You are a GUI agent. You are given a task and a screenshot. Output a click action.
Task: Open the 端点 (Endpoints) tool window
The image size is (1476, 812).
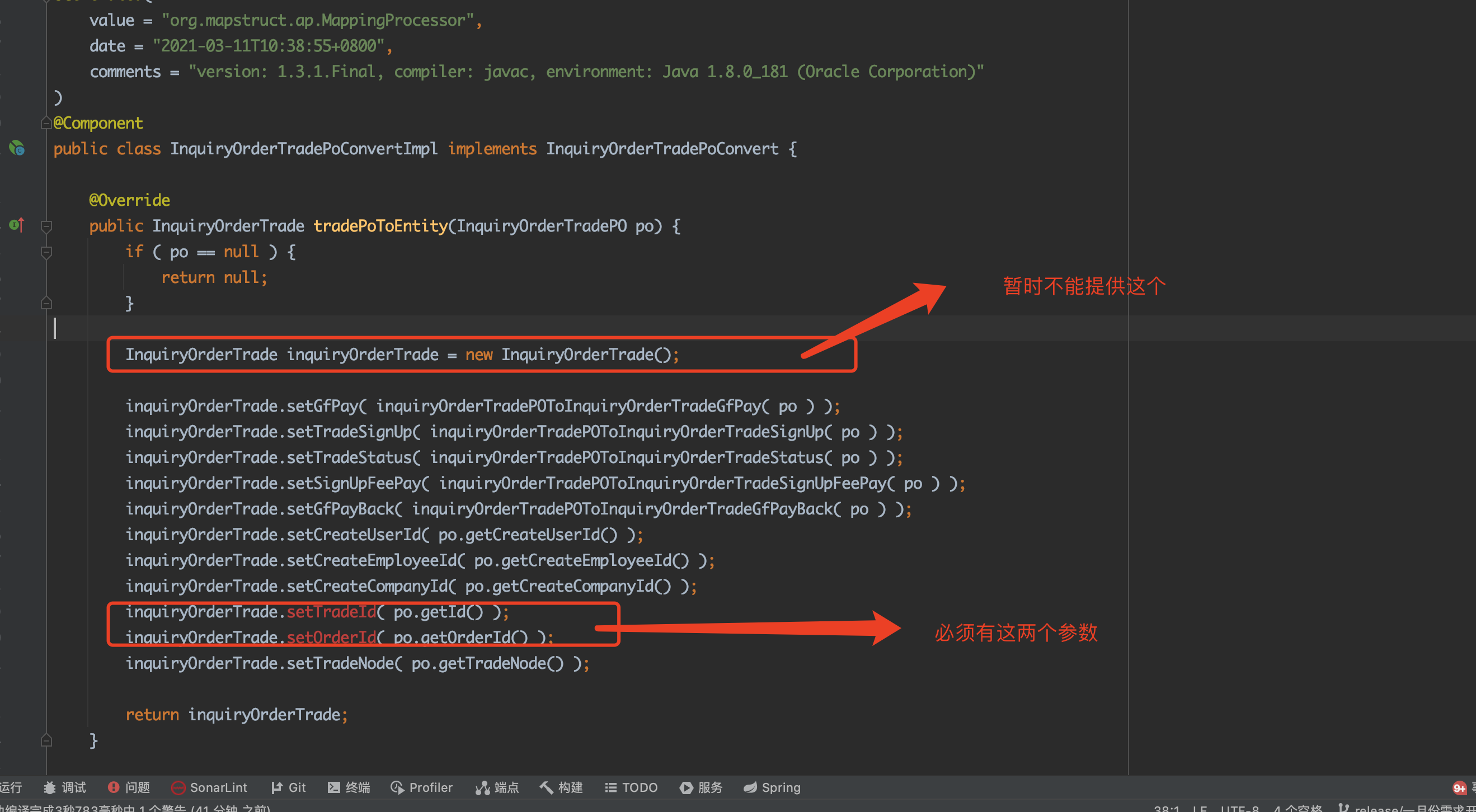(x=497, y=787)
